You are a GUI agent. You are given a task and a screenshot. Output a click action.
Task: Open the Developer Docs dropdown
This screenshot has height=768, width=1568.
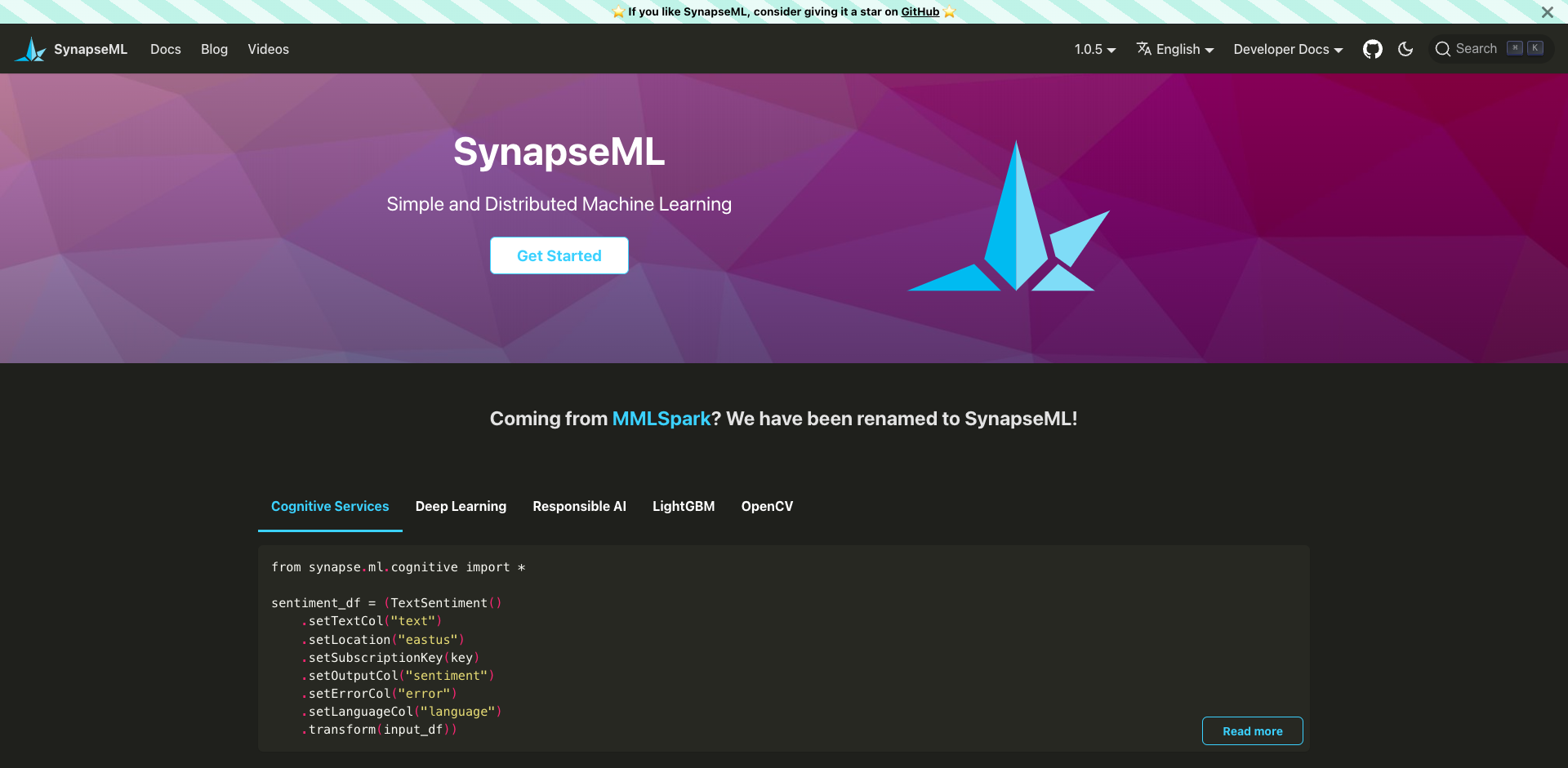(x=1287, y=49)
